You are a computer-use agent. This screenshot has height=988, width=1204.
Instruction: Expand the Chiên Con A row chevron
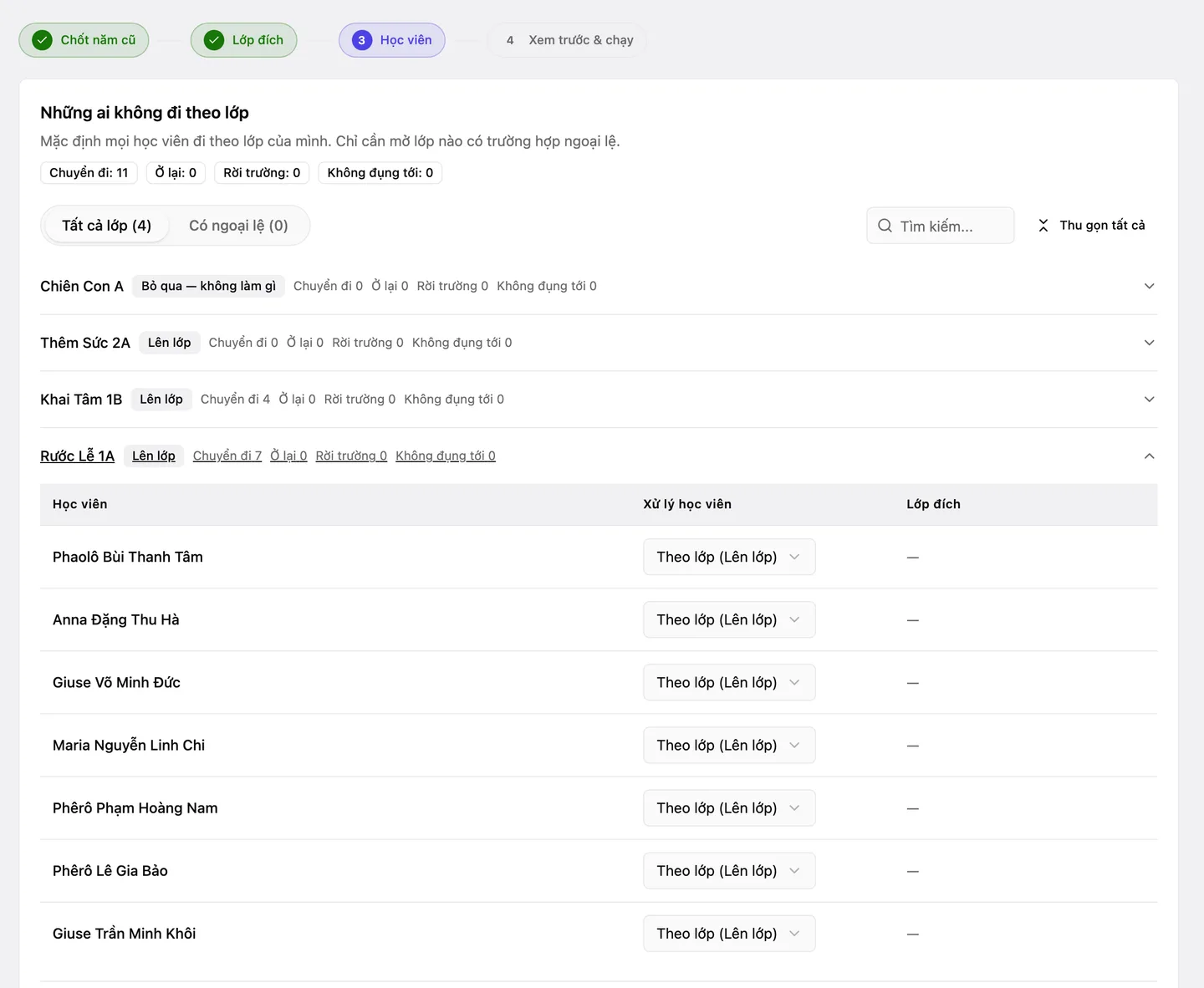pos(1150,286)
